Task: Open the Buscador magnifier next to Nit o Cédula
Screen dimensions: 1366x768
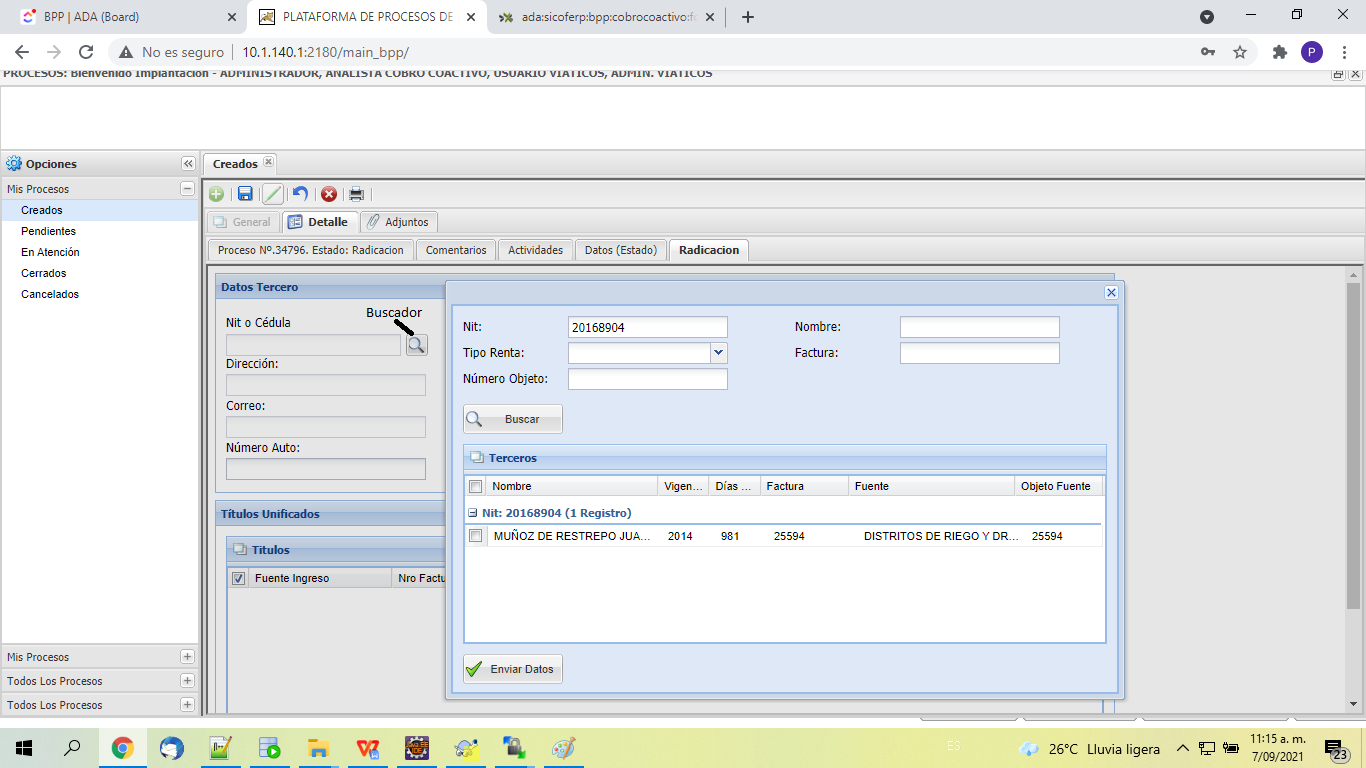Action: 416,345
